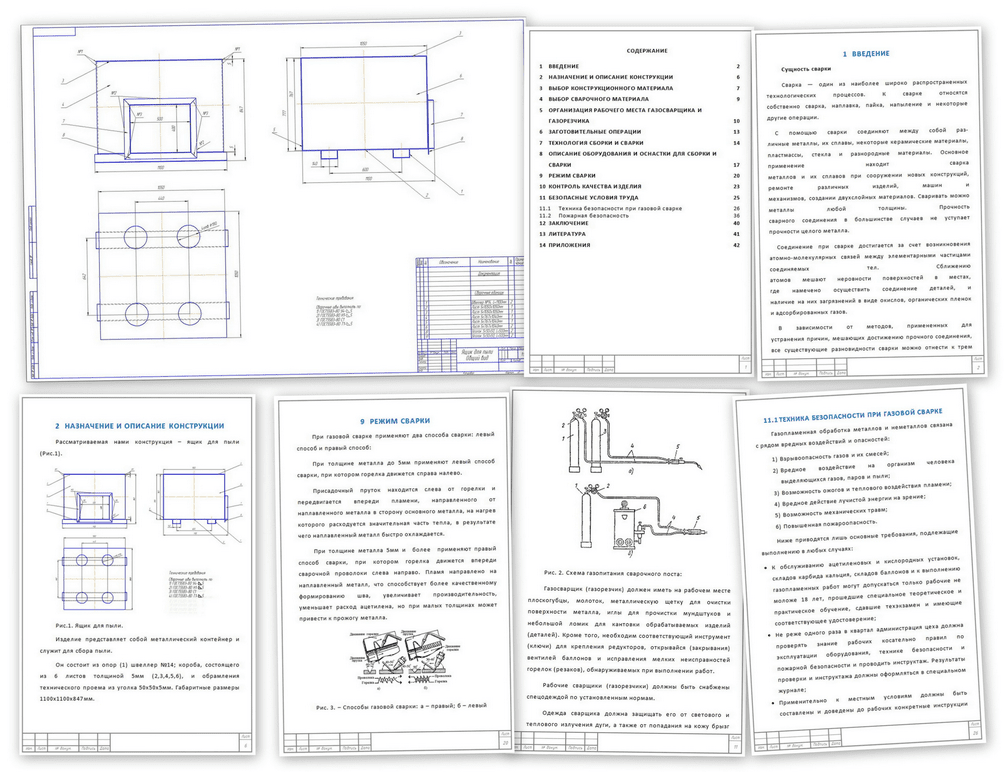Open the page with the gas cylinder schemes
1004x772 pixels.
click(x=629, y=572)
